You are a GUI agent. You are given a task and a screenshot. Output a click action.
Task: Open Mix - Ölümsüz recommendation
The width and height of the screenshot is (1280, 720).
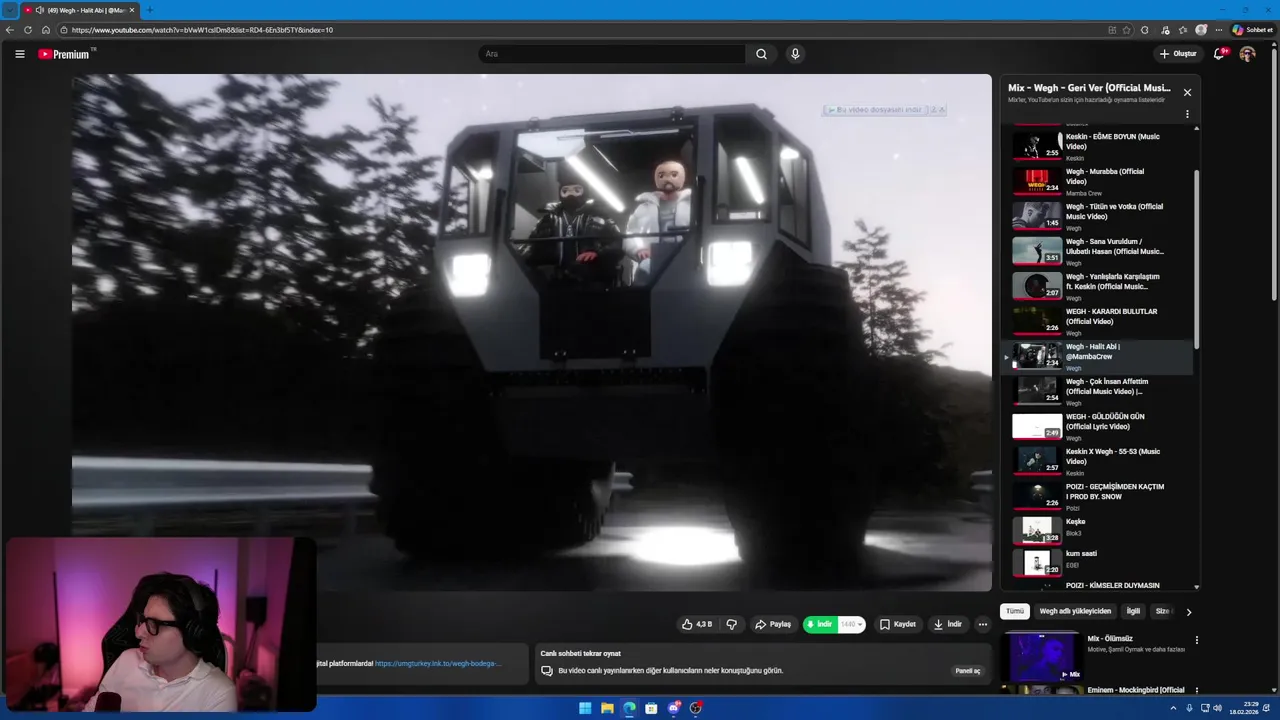point(1100,656)
